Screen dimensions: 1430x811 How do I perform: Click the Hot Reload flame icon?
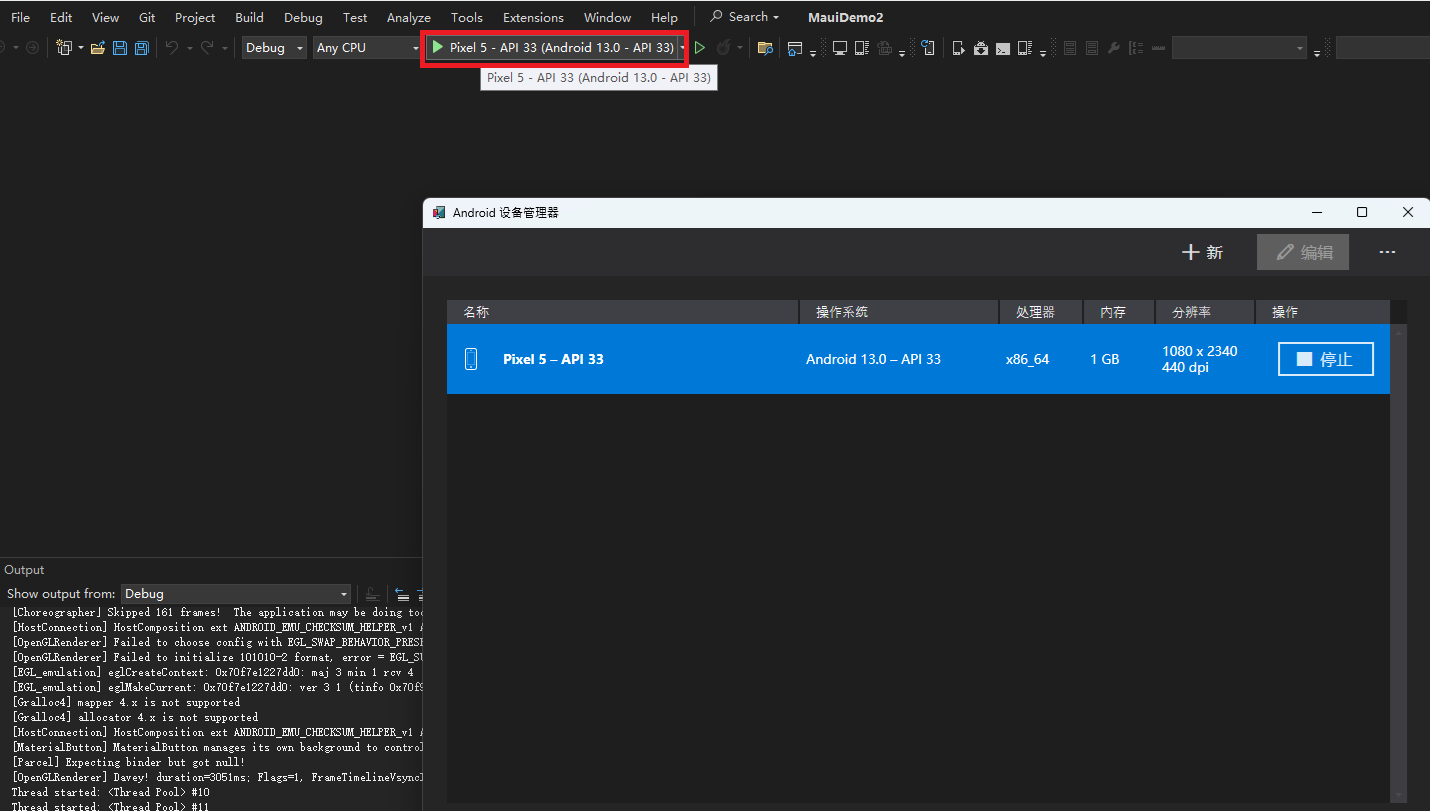click(724, 47)
